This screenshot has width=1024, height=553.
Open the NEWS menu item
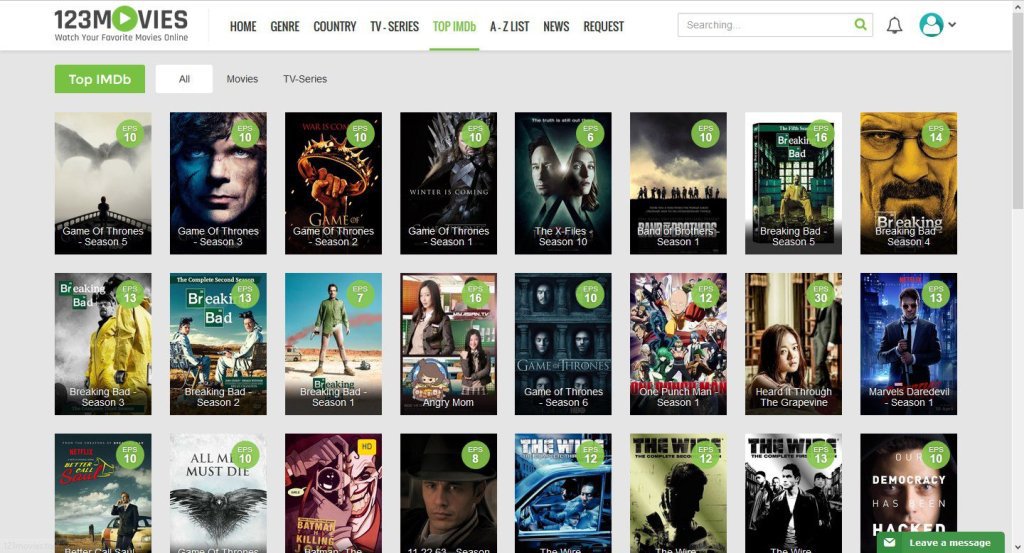(x=556, y=26)
